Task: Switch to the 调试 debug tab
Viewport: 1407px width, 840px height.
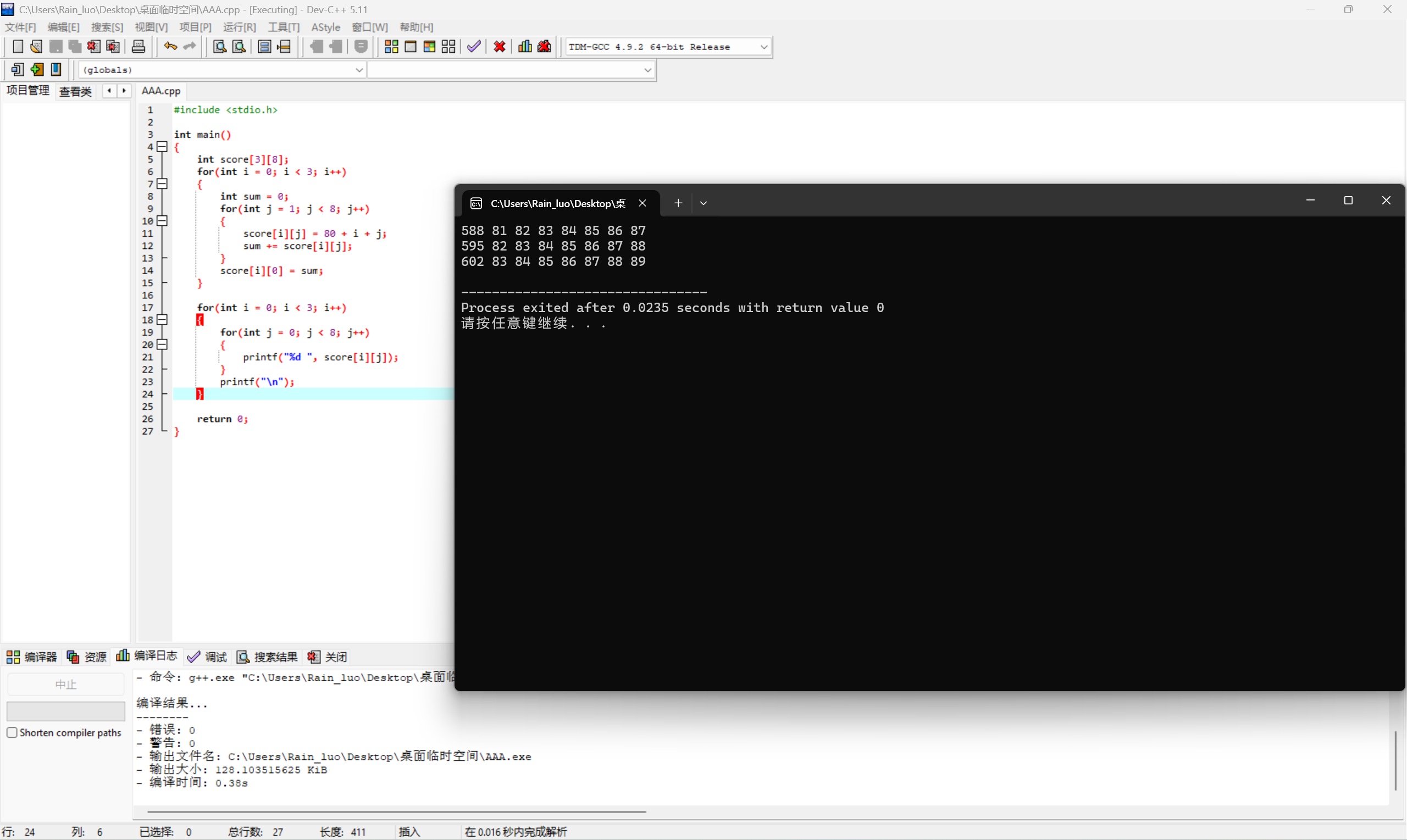Action: tap(208, 657)
